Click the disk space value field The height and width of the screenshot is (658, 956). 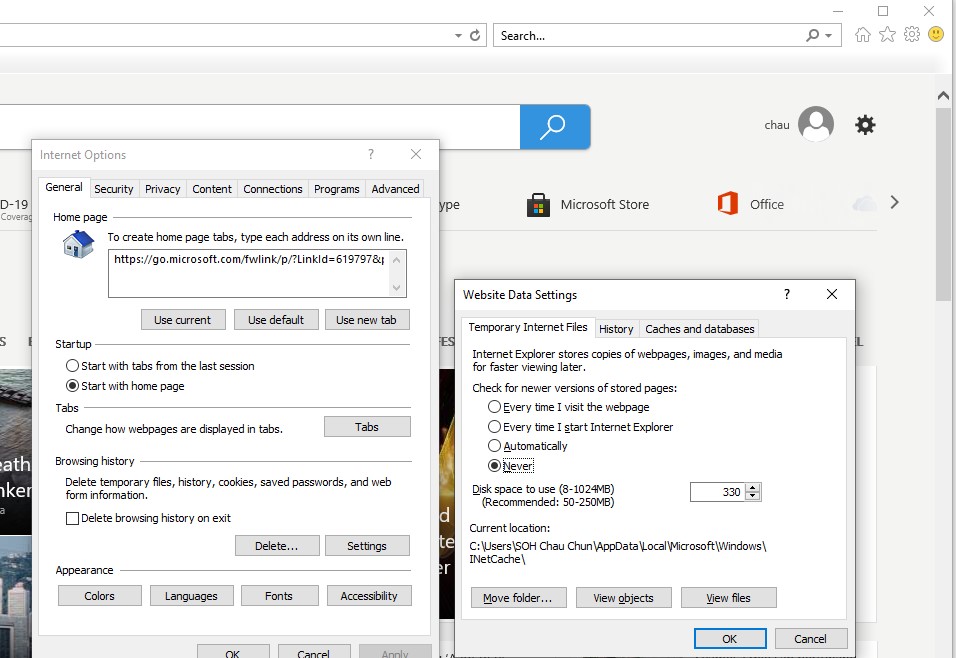(x=718, y=492)
